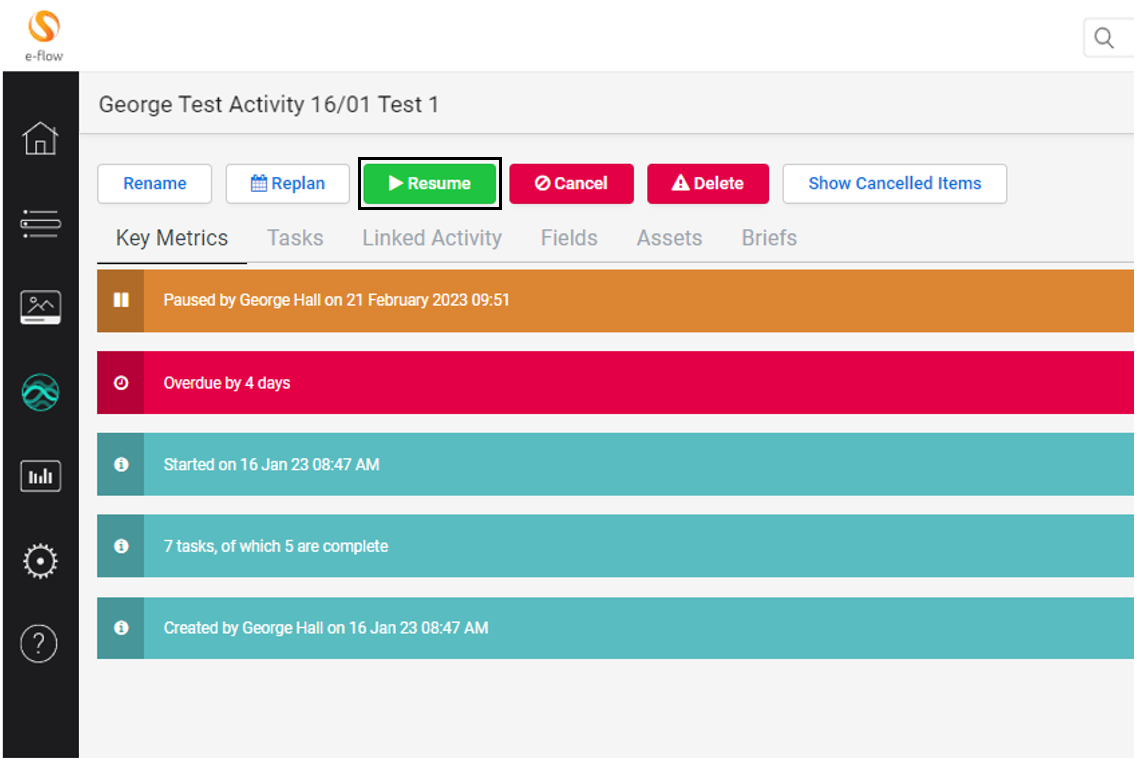Screen dimensions: 1137x763
Task: Click the red Delete button
Action: (x=708, y=184)
